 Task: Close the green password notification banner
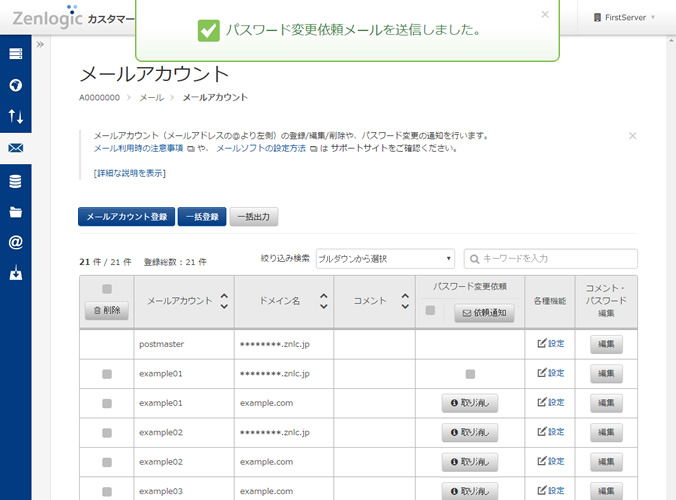point(545,14)
